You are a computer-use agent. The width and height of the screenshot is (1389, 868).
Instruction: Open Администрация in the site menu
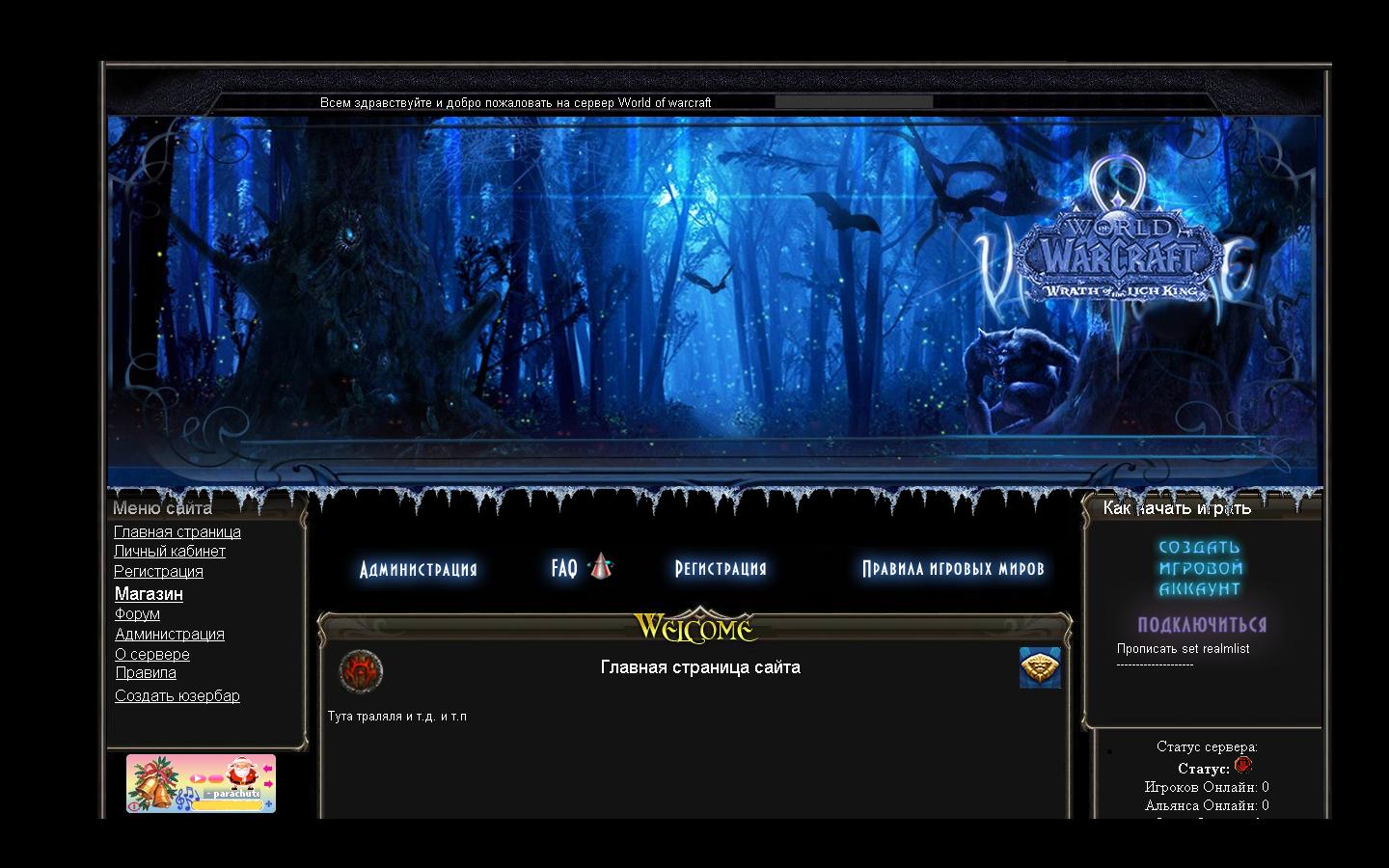(x=170, y=634)
